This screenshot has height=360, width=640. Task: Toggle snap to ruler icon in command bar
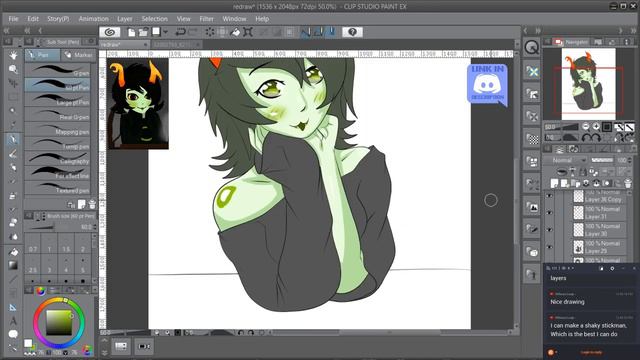point(305,32)
